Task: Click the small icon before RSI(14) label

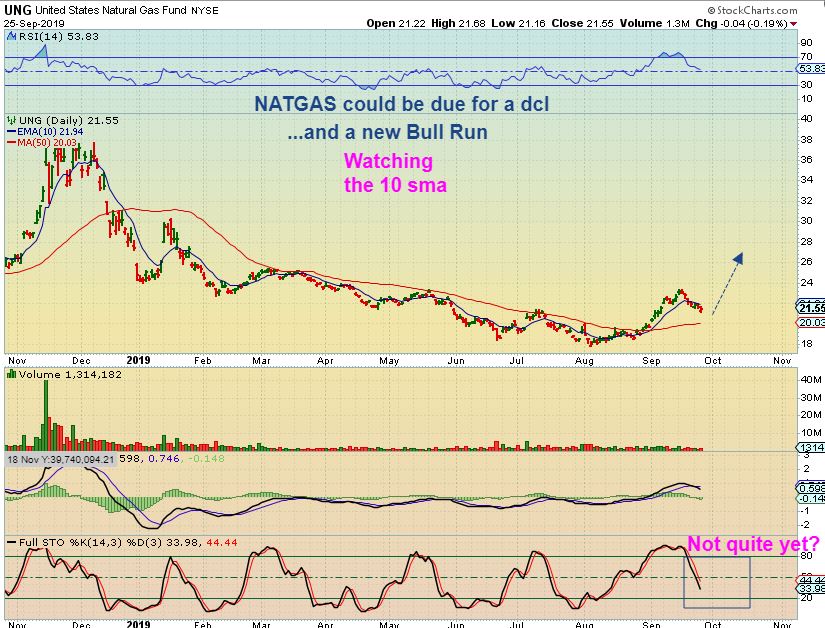Action: coord(12,36)
